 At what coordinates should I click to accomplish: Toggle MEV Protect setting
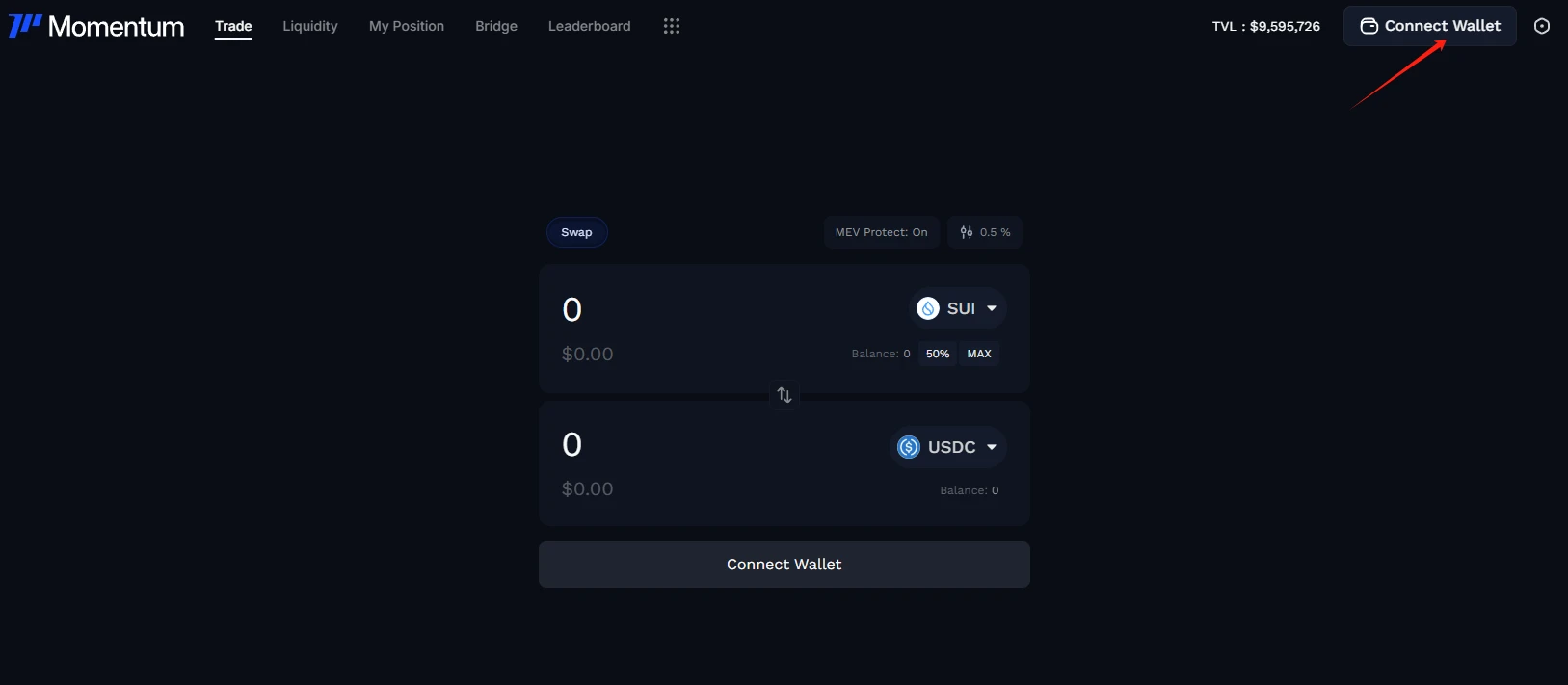(x=881, y=232)
